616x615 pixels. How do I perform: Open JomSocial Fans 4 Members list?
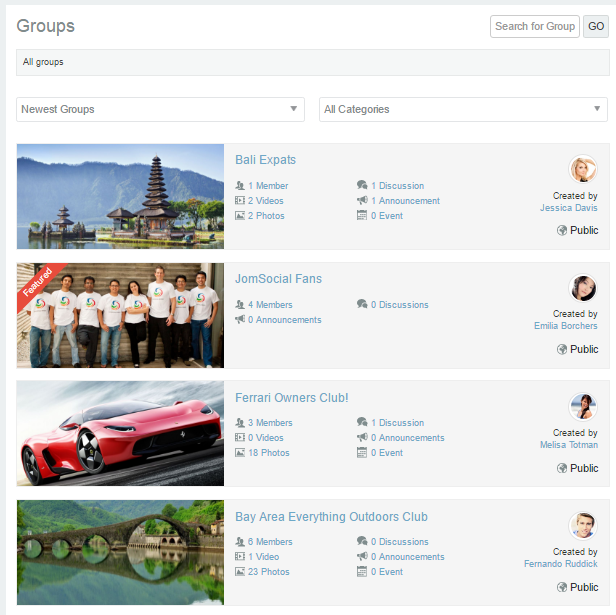(270, 305)
